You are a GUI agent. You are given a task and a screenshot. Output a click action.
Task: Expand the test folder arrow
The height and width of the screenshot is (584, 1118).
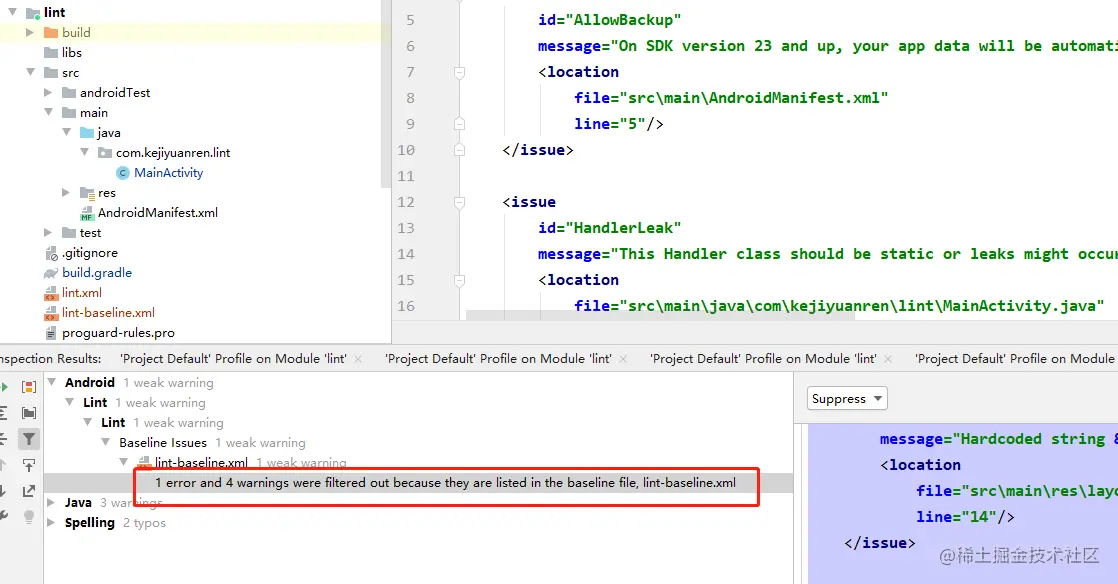[x=48, y=232]
